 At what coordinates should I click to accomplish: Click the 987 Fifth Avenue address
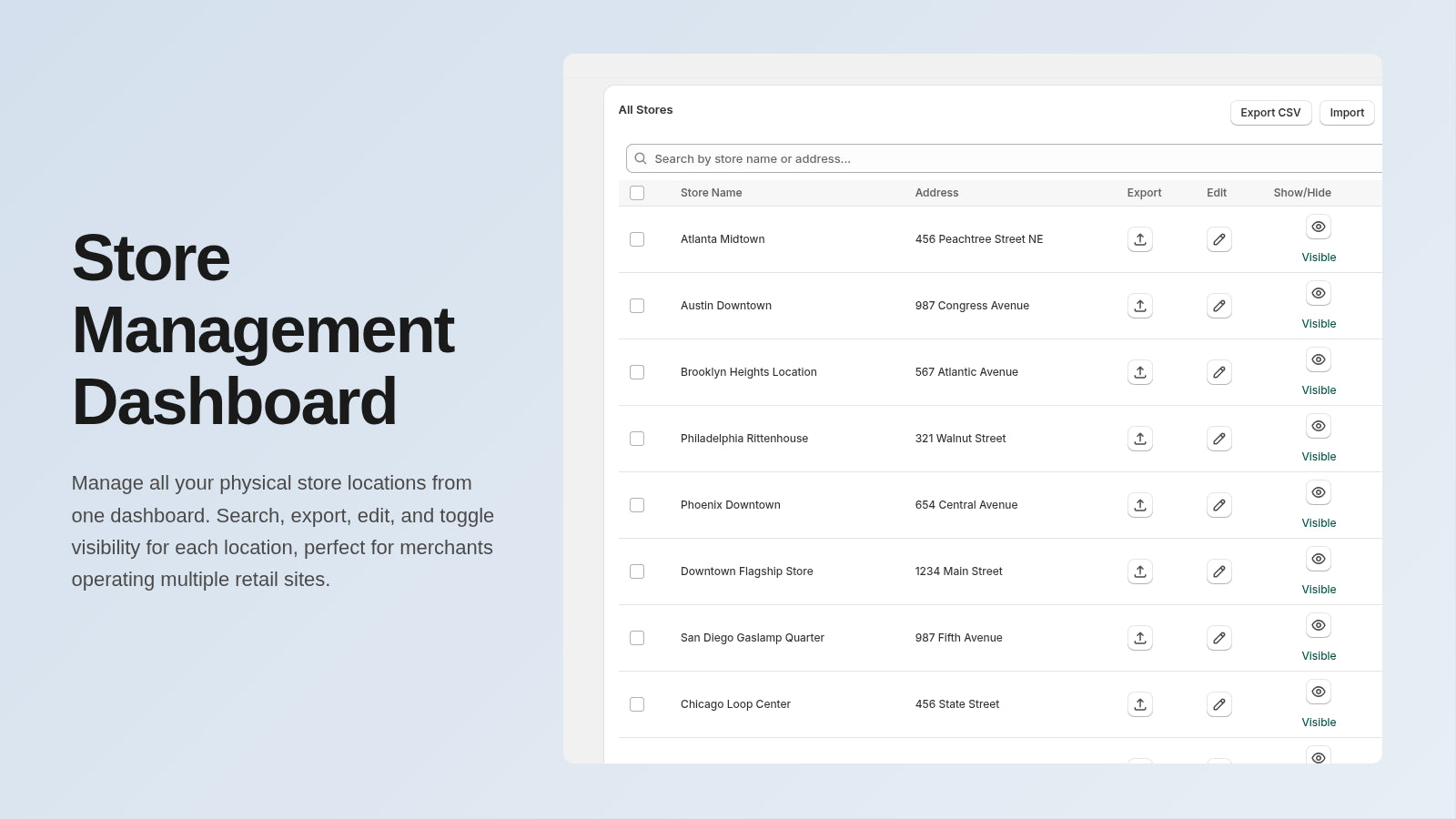tap(959, 638)
